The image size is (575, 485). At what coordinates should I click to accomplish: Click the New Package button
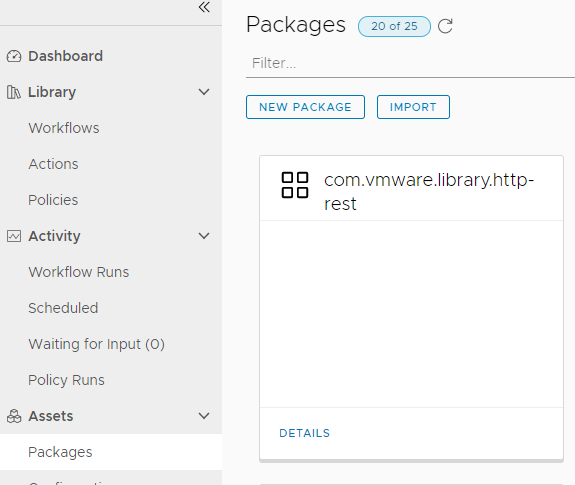pyautogui.click(x=305, y=107)
